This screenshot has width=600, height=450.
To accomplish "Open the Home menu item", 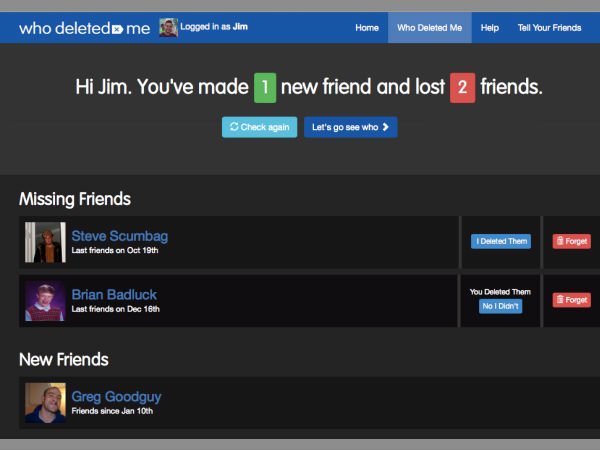I will [x=367, y=28].
